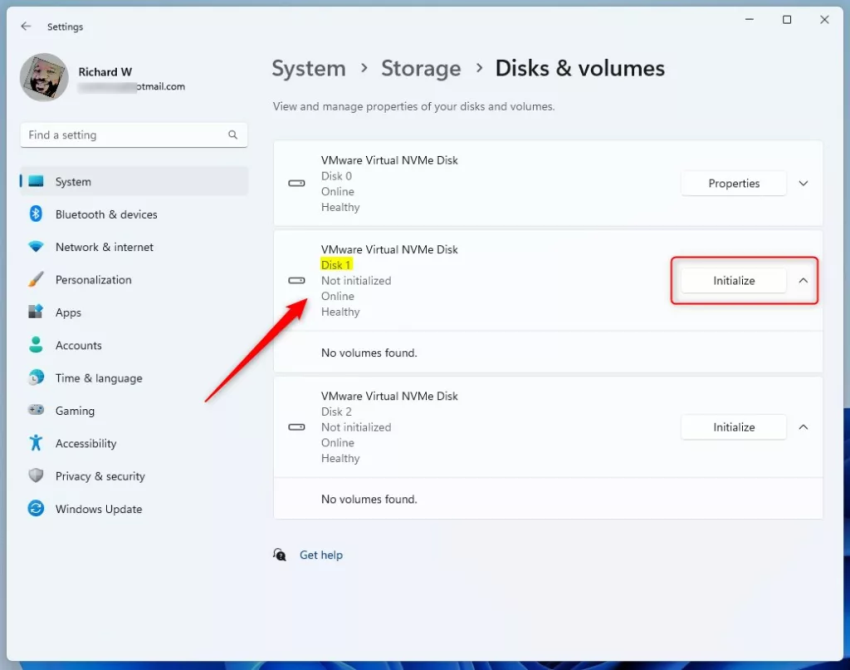Select the Personalization paintbrush icon

click(x=36, y=280)
